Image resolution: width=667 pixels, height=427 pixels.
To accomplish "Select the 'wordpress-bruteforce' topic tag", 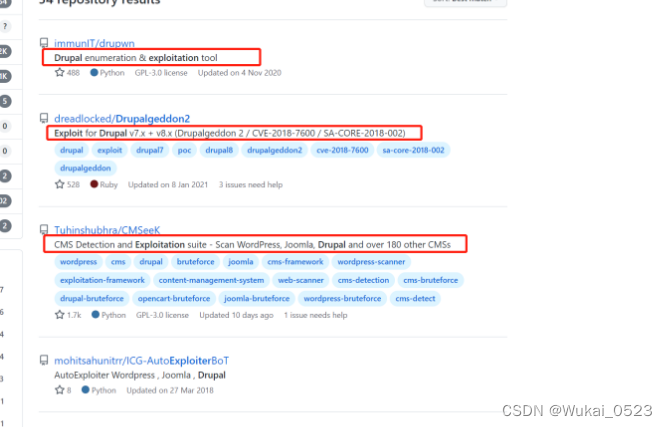I will [342, 299].
